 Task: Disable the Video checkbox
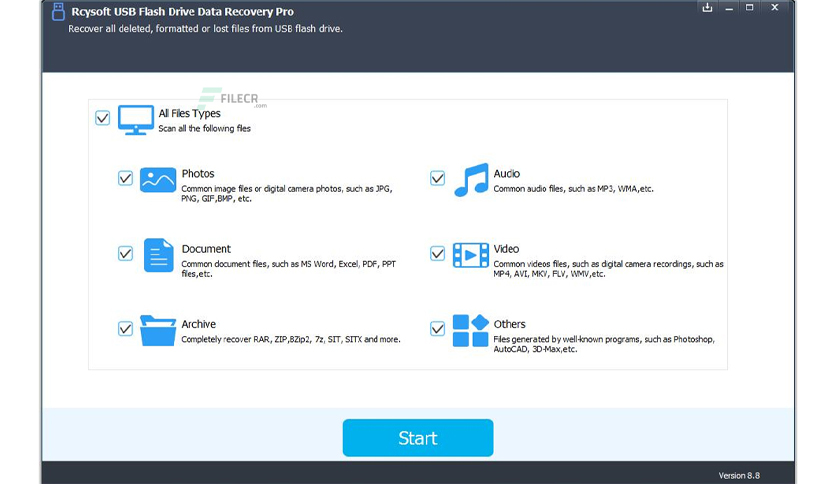pyautogui.click(x=437, y=253)
